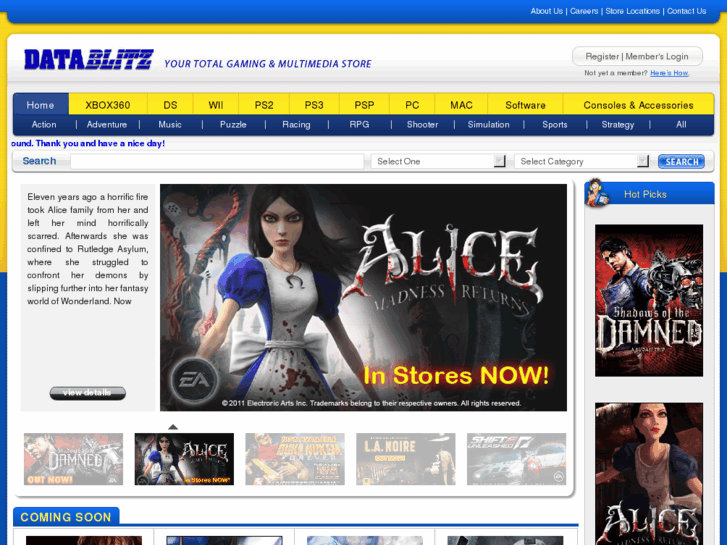Click the DataBlitz logo

pos(89,59)
